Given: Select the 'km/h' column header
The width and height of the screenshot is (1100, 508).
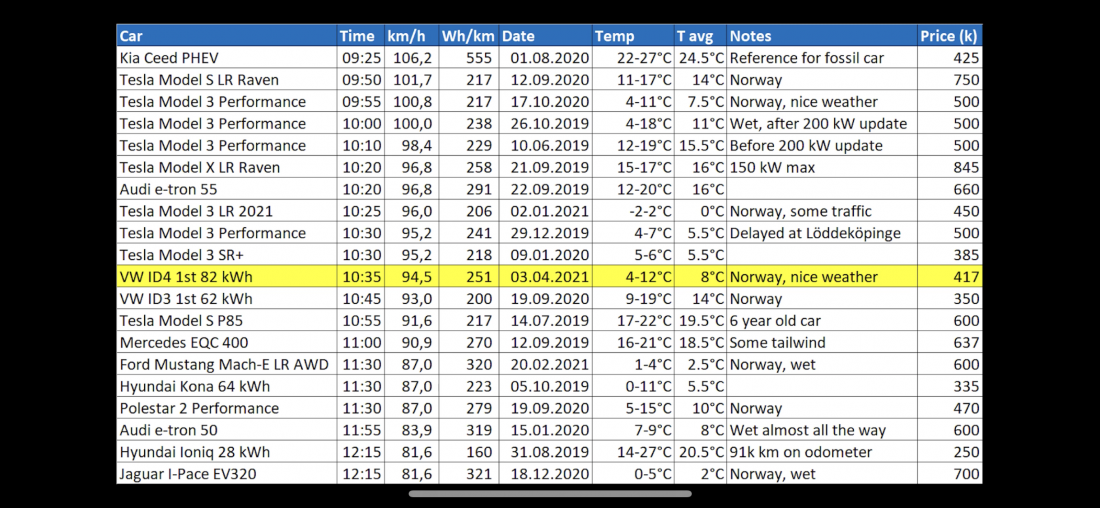Looking at the screenshot, I should 411,36.
